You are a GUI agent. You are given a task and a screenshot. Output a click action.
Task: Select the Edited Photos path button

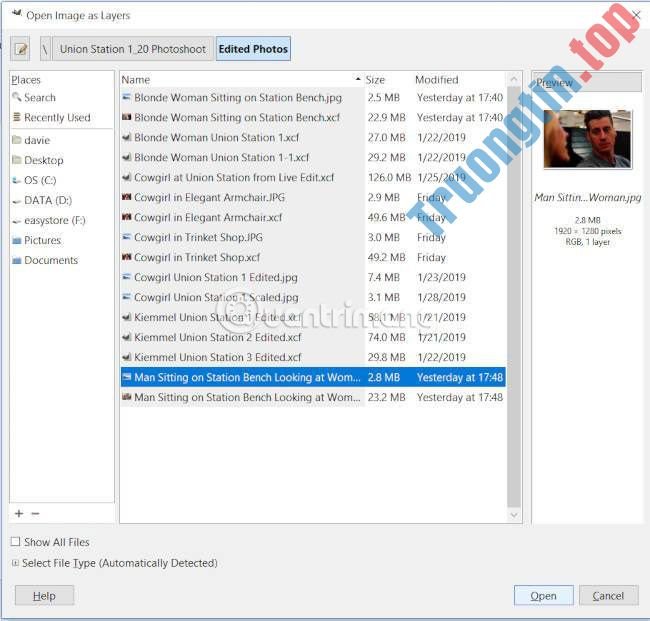click(253, 49)
